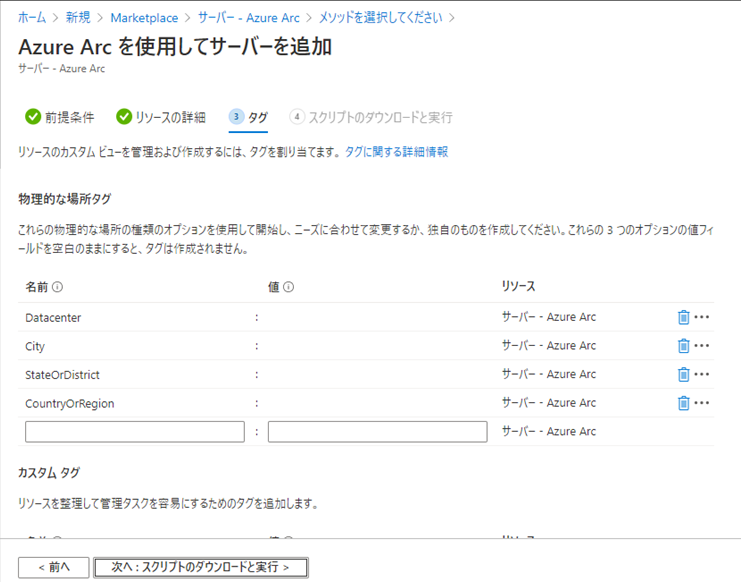741x582 pixels.
Task: Navigate to Marketplace breadcrumb
Action: pos(144,17)
